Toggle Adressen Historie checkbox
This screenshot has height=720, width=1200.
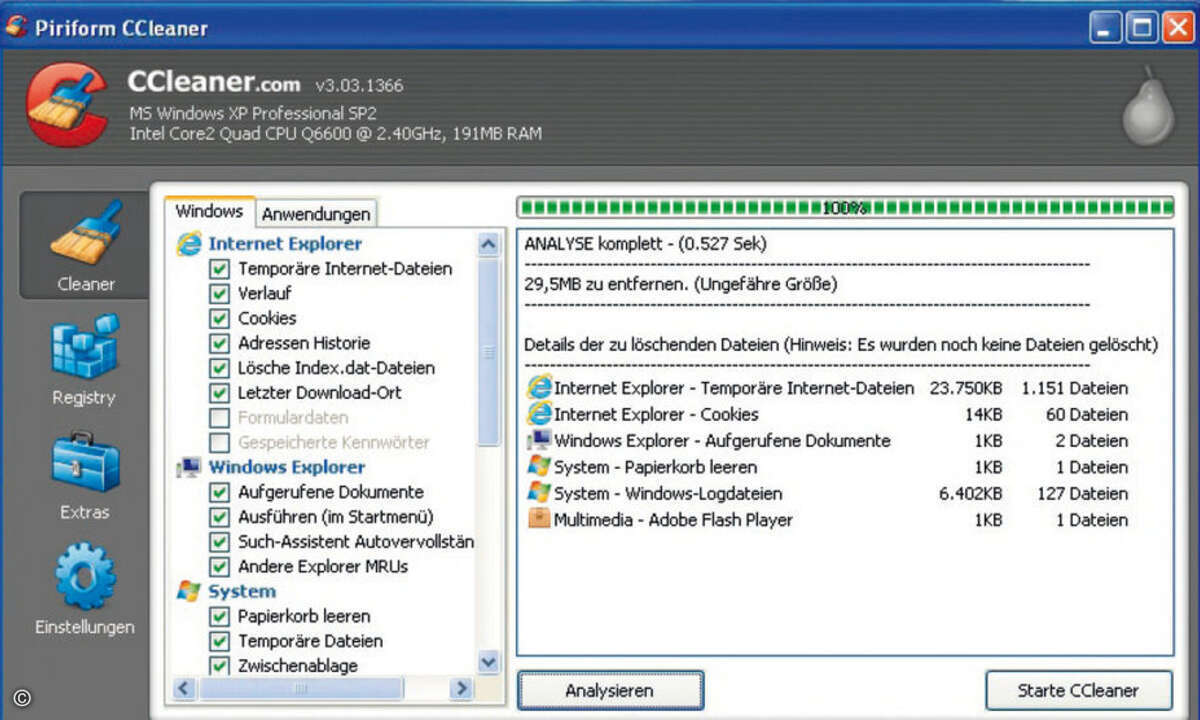[219, 343]
